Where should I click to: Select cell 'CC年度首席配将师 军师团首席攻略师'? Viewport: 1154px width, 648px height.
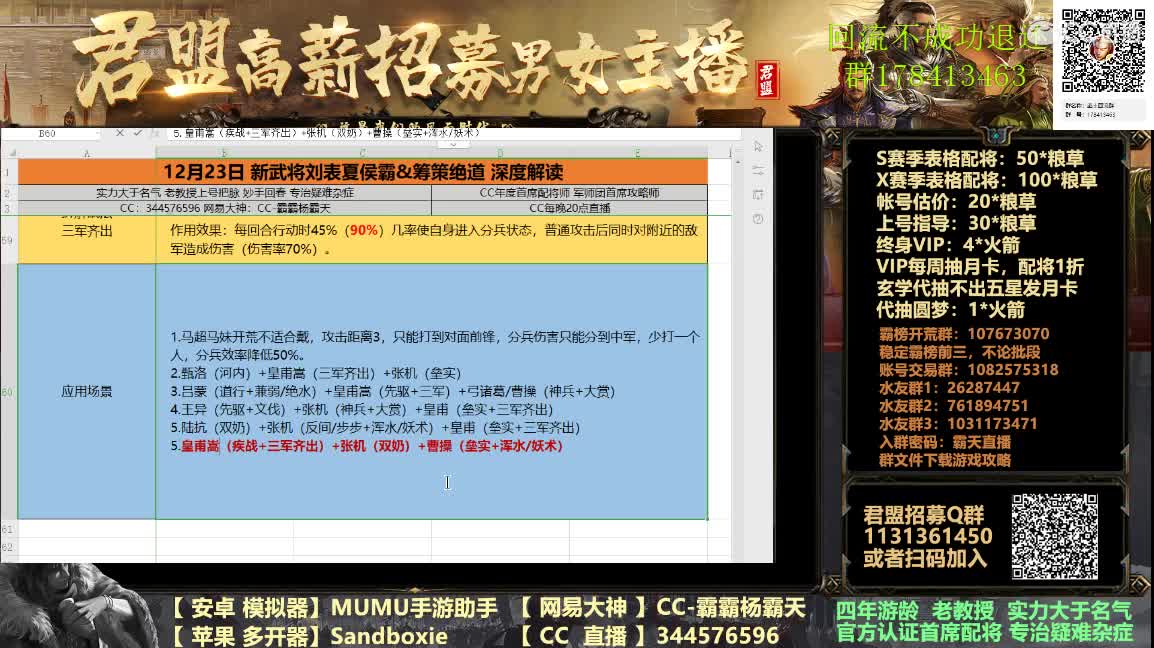(x=569, y=193)
